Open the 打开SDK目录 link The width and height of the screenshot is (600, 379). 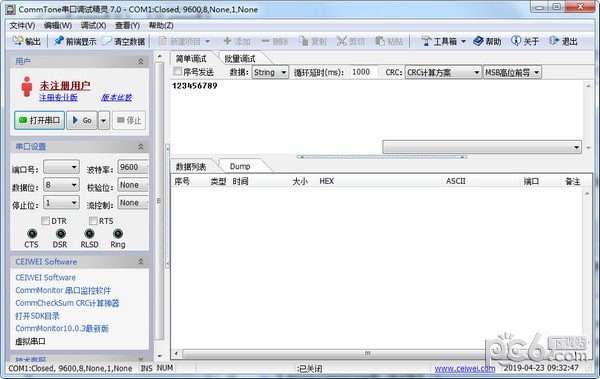(38, 316)
